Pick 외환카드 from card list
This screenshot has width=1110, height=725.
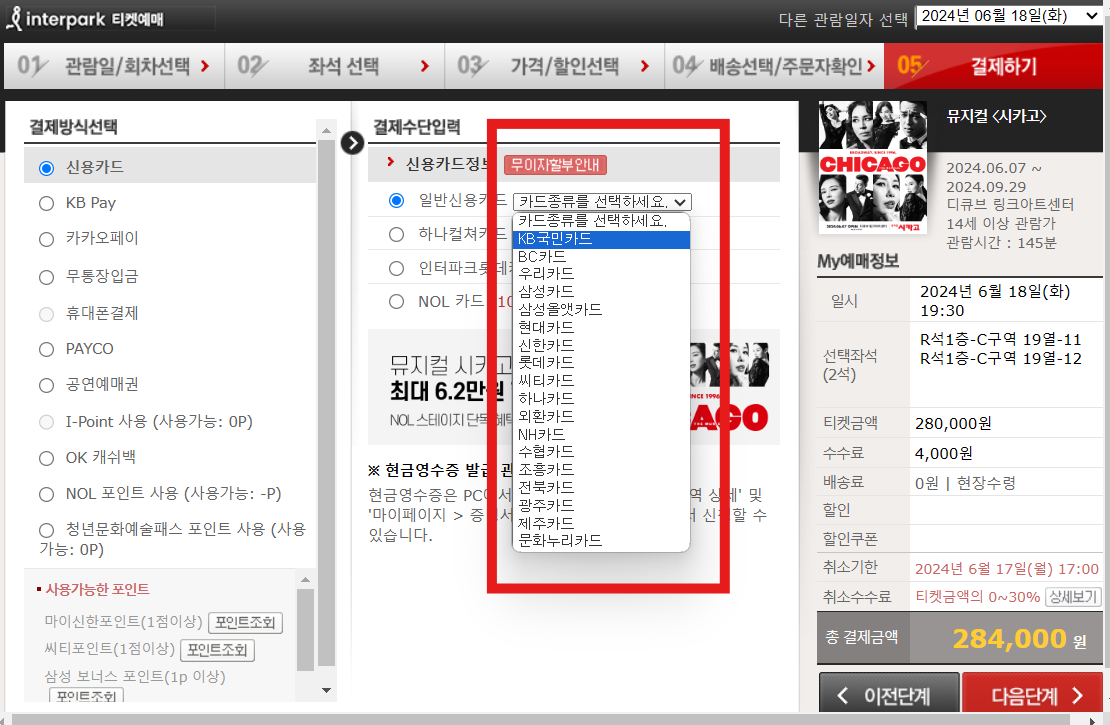601,416
